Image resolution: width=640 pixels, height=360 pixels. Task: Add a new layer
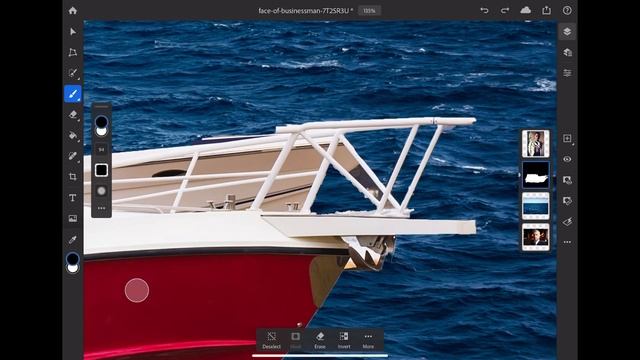coord(567,138)
